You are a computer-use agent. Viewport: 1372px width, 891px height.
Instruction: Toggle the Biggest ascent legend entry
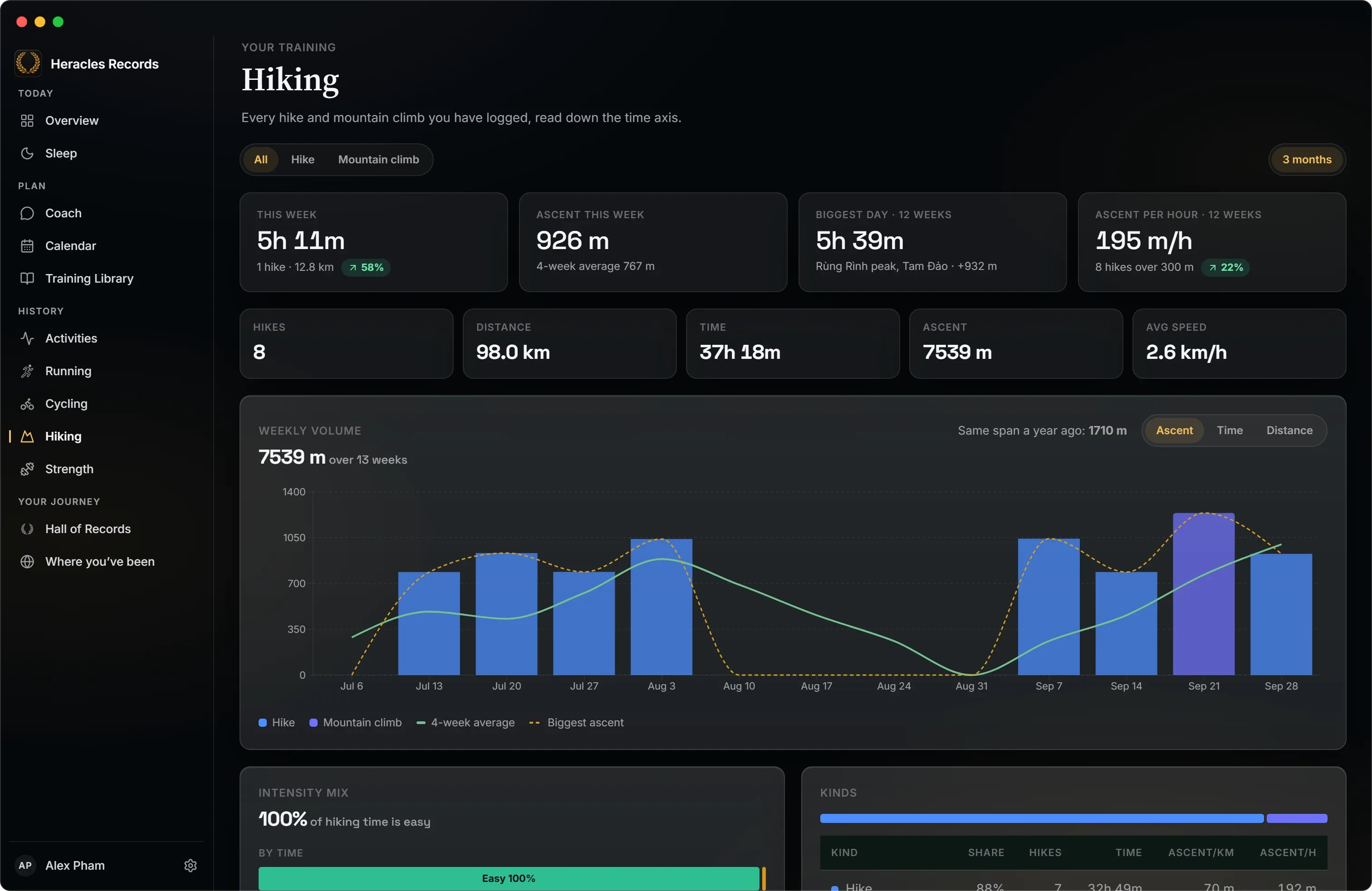click(x=577, y=723)
